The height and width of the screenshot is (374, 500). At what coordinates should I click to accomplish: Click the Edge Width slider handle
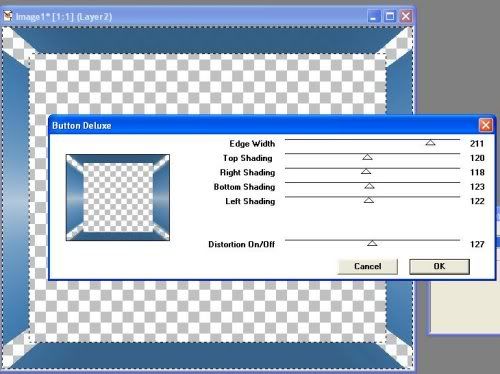pyautogui.click(x=430, y=143)
